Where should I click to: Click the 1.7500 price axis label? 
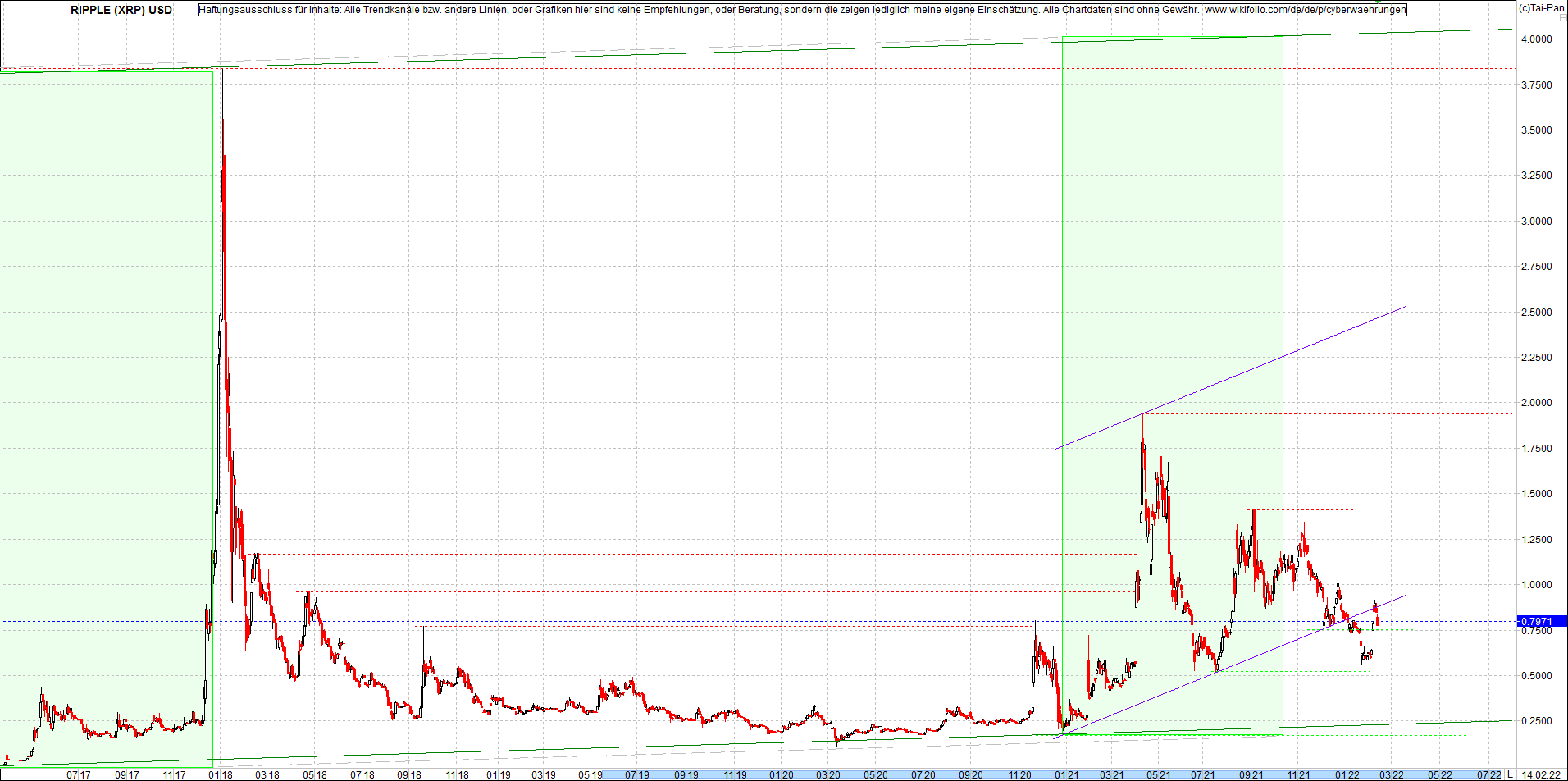click(x=1537, y=449)
